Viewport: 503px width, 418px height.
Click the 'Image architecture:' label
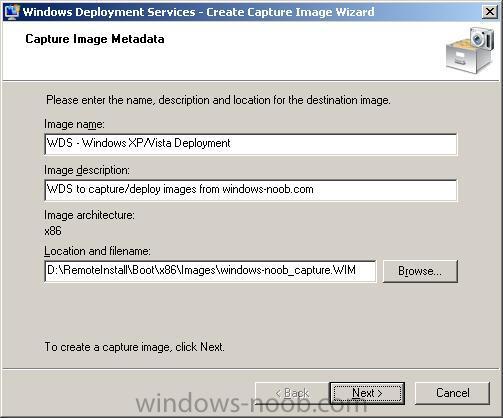pos(89,215)
